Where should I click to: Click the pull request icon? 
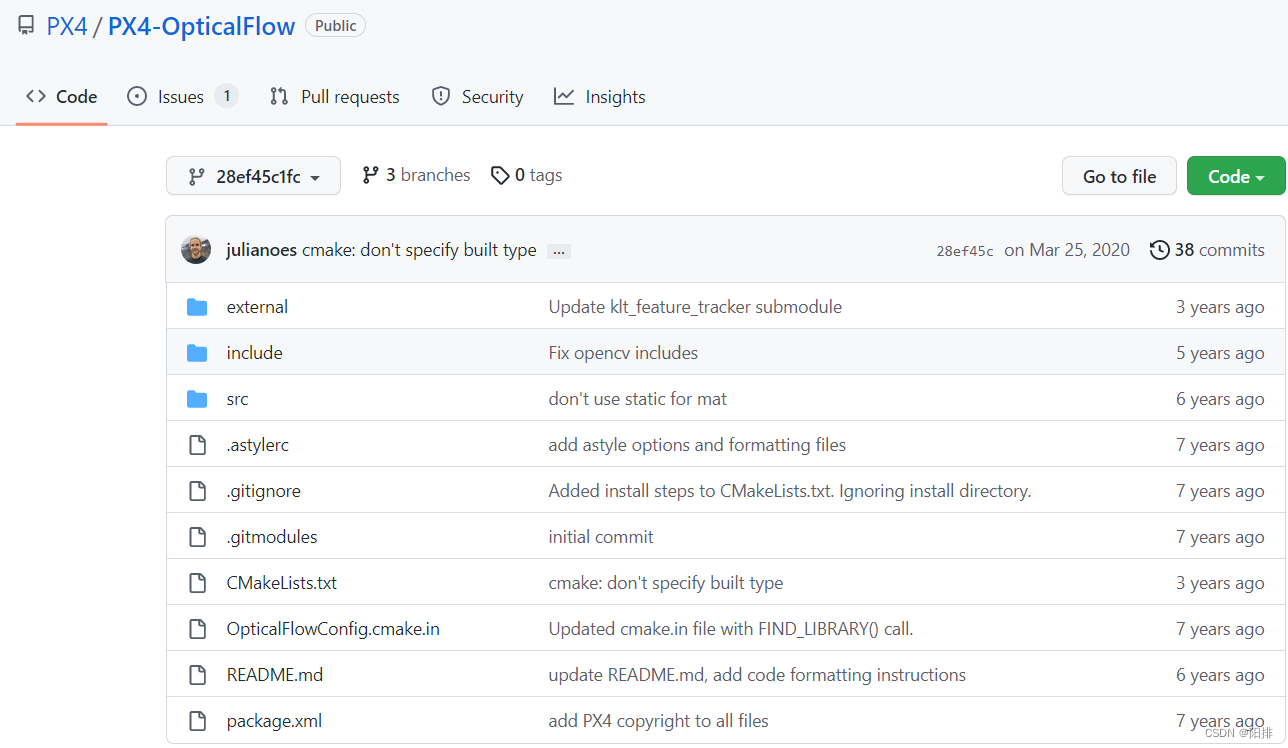tap(279, 96)
